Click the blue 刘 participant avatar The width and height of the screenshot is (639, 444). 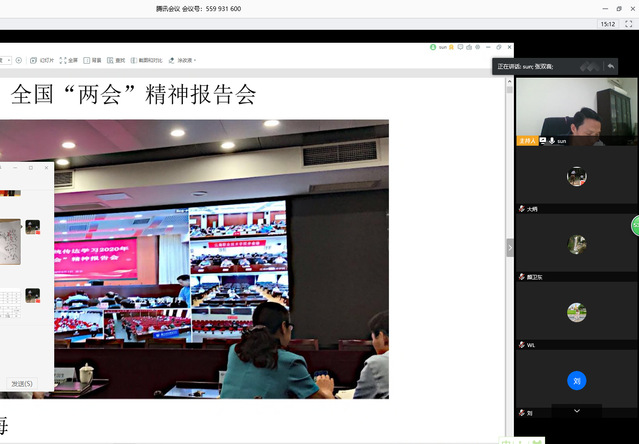(576, 380)
